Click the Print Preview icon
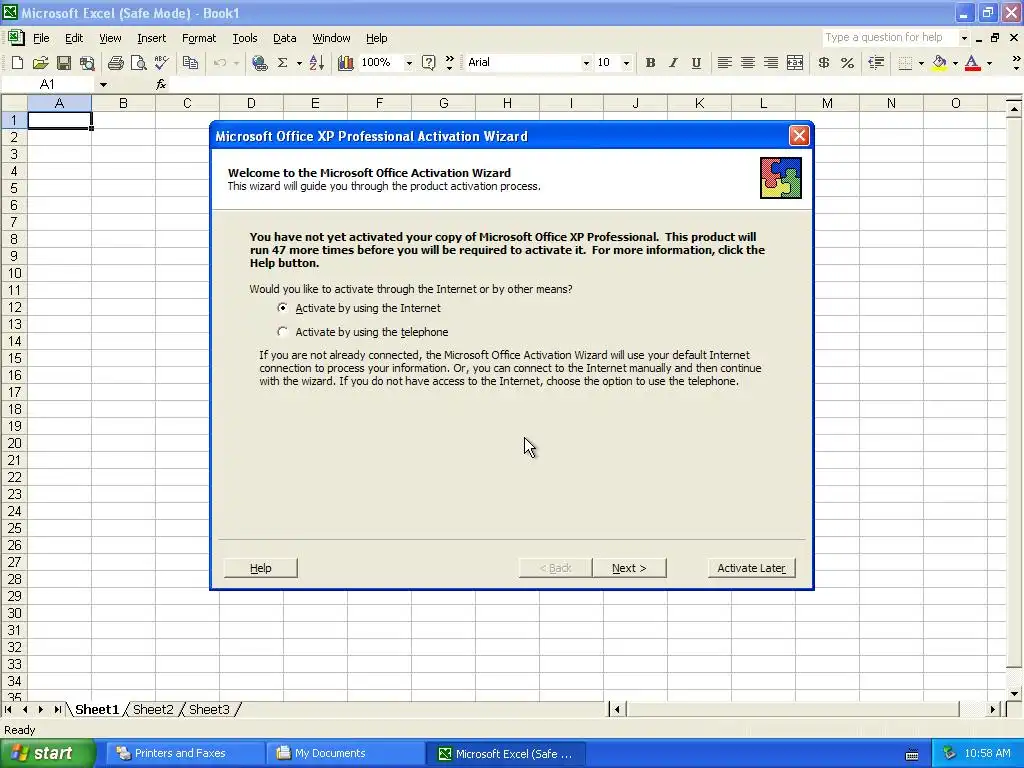 coord(138,63)
